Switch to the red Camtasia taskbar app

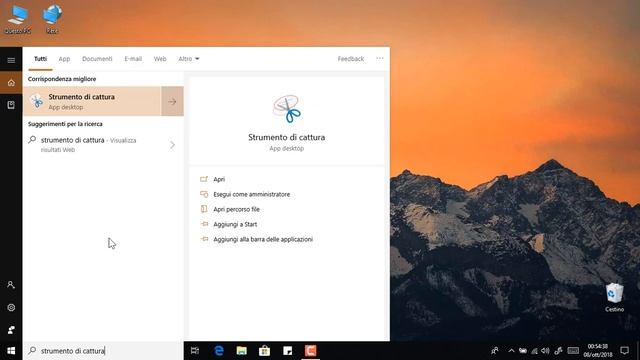[x=311, y=351]
